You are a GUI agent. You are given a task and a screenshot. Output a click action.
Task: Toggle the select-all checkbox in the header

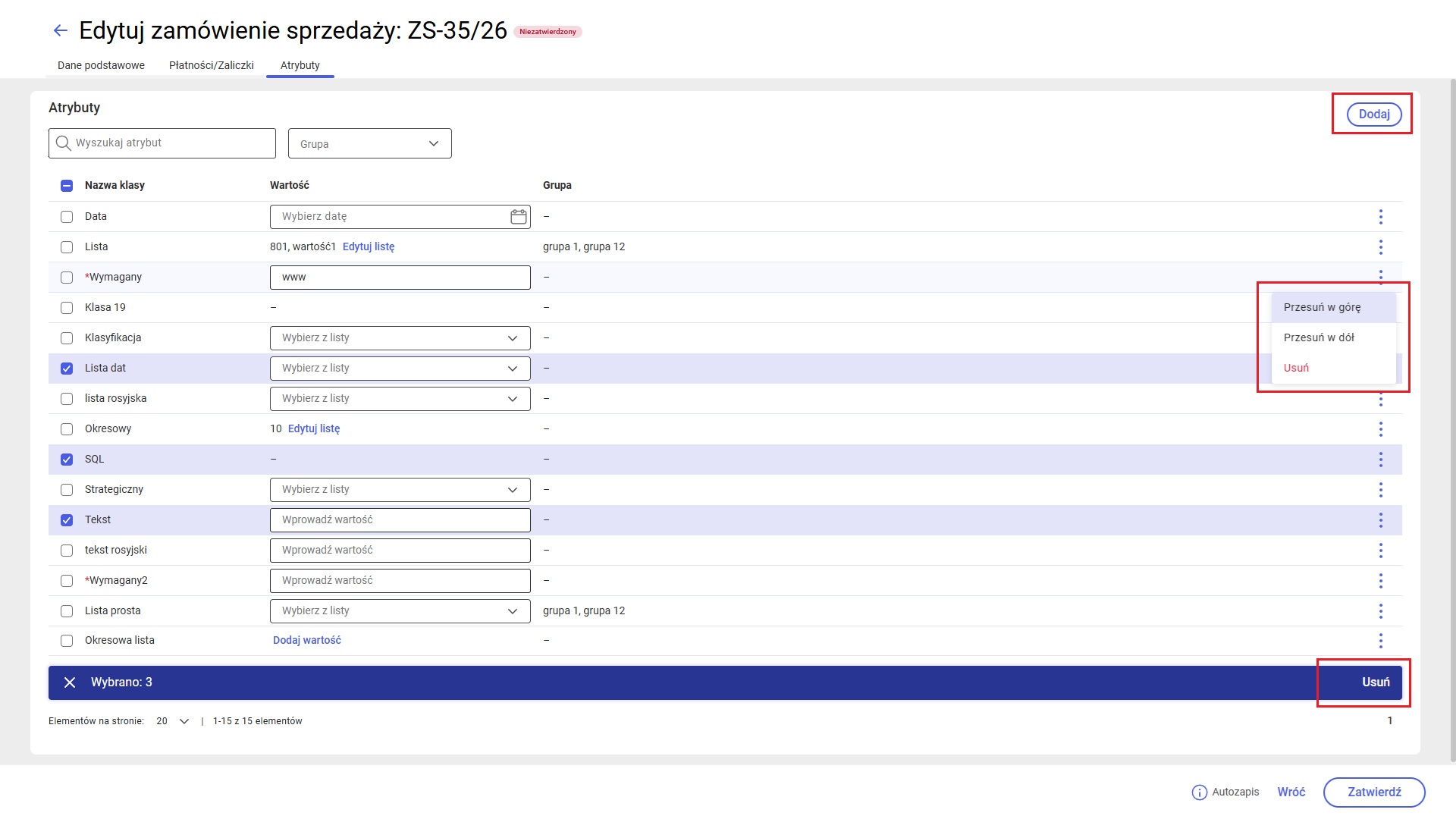coord(67,186)
